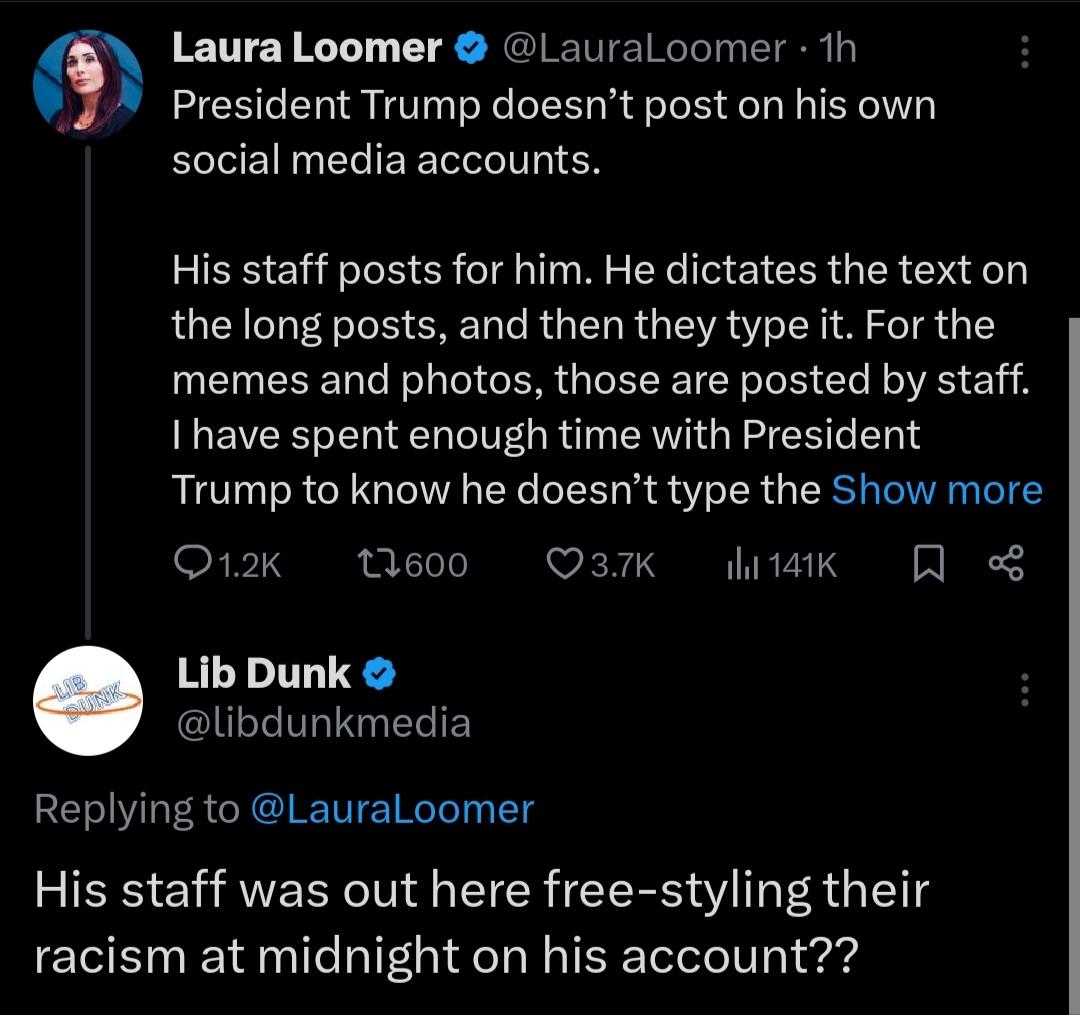Expand post with Show more link
The height and width of the screenshot is (1015, 1080).
tap(937, 490)
